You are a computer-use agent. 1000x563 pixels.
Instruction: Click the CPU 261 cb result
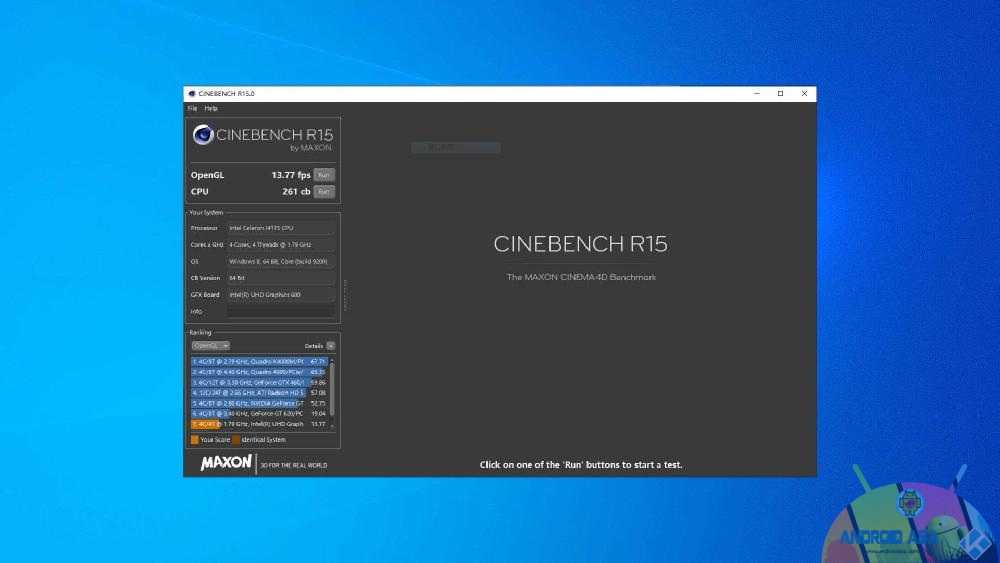pos(296,191)
